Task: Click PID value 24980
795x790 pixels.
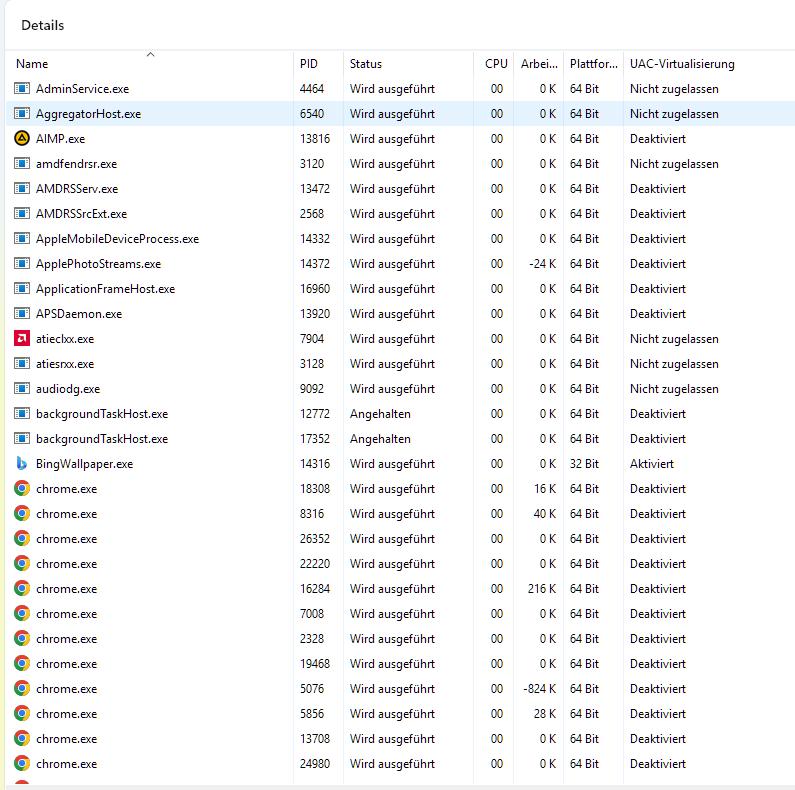Action: (x=315, y=763)
